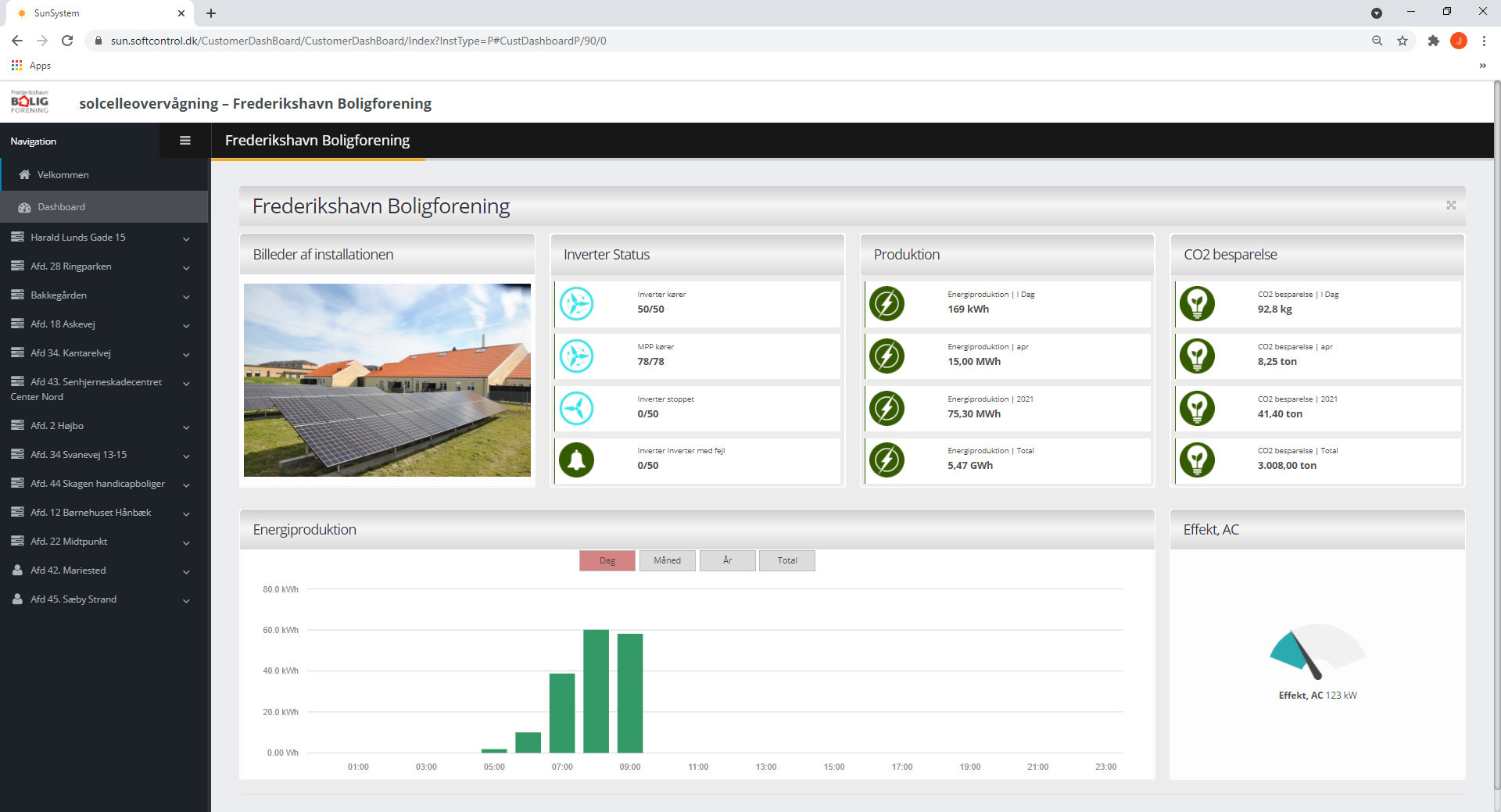This screenshot has height=812, width=1501.
Task: Click the Total chart period button
Action: tap(786, 560)
